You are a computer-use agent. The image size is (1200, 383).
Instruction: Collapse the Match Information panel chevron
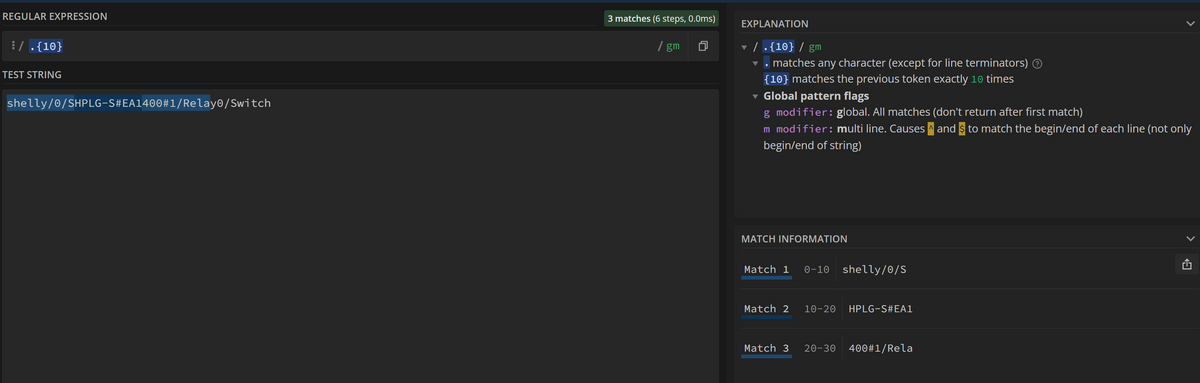(x=1189, y=239)
